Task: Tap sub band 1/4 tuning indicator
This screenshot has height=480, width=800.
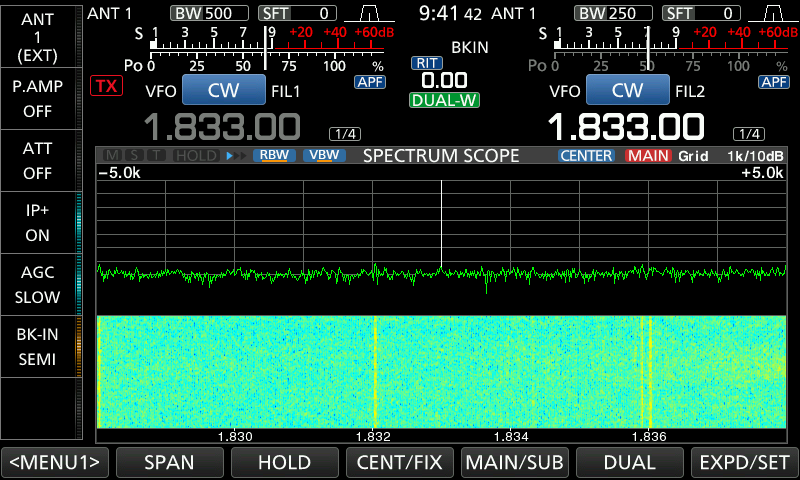Action: 749,134
